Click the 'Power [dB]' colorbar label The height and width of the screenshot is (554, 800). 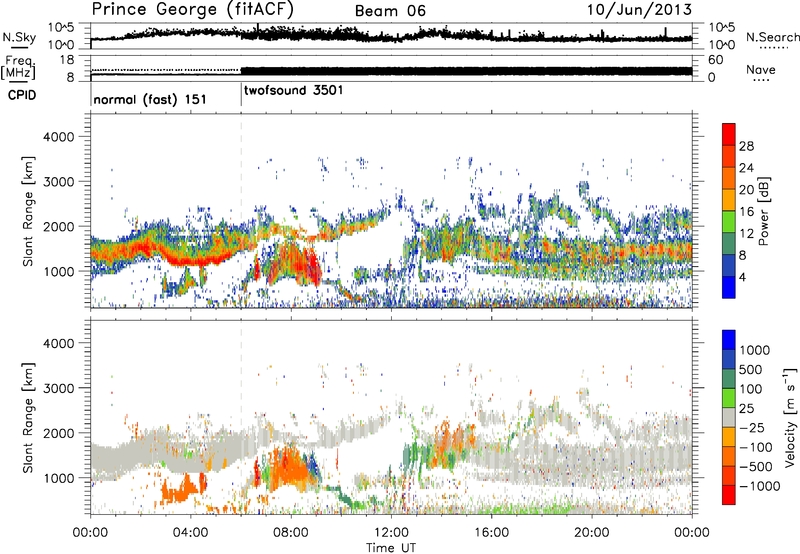point(764,211)
